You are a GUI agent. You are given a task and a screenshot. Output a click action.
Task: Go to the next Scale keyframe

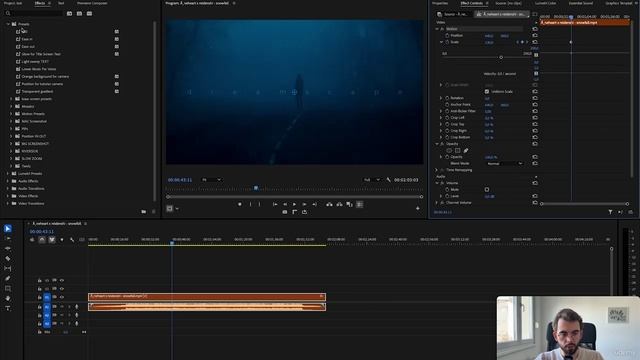[527, 42]
